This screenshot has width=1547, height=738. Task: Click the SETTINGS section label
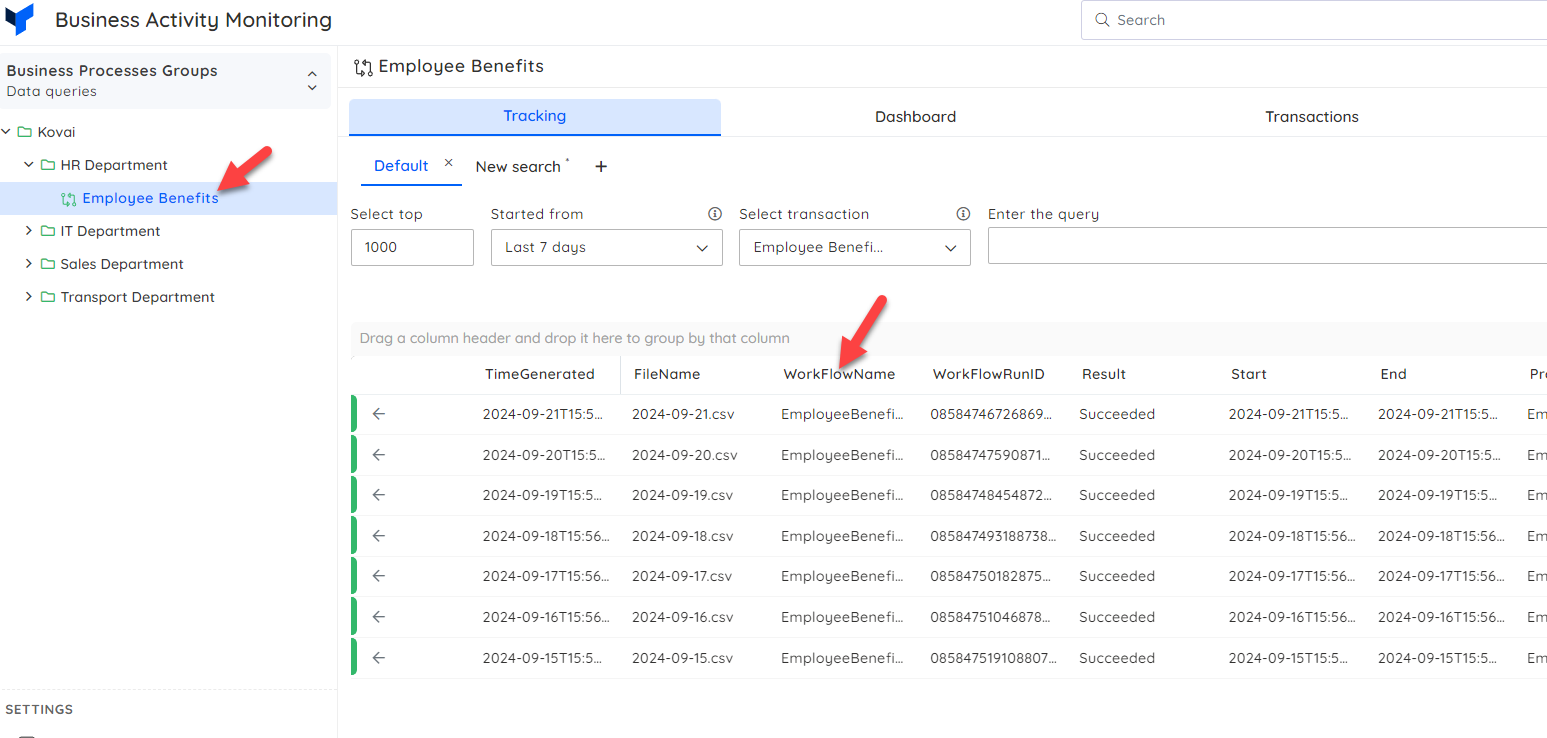tap(39, 710)
